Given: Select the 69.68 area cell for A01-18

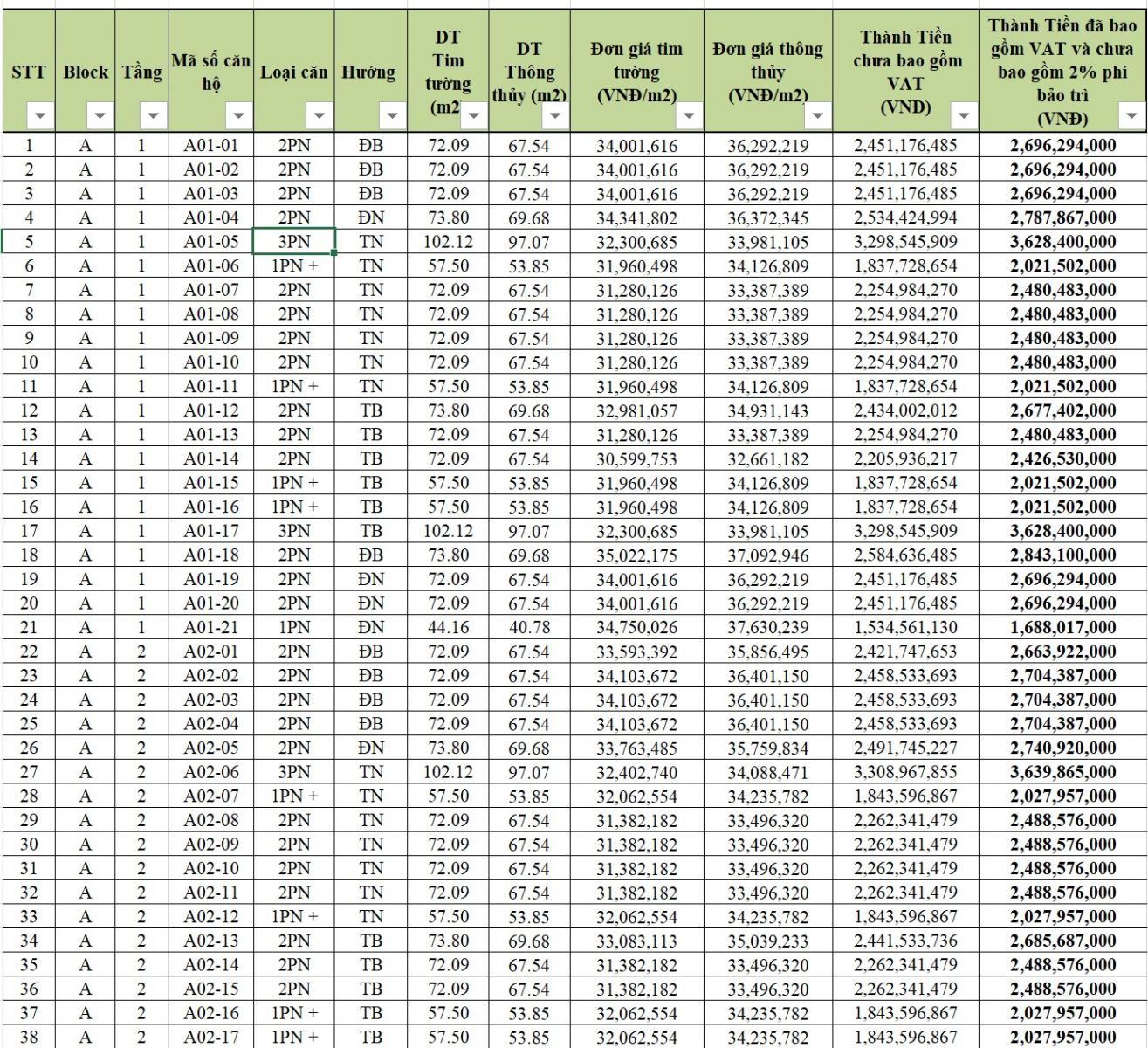Looking at the screenshot, I should tap(529, 555).
